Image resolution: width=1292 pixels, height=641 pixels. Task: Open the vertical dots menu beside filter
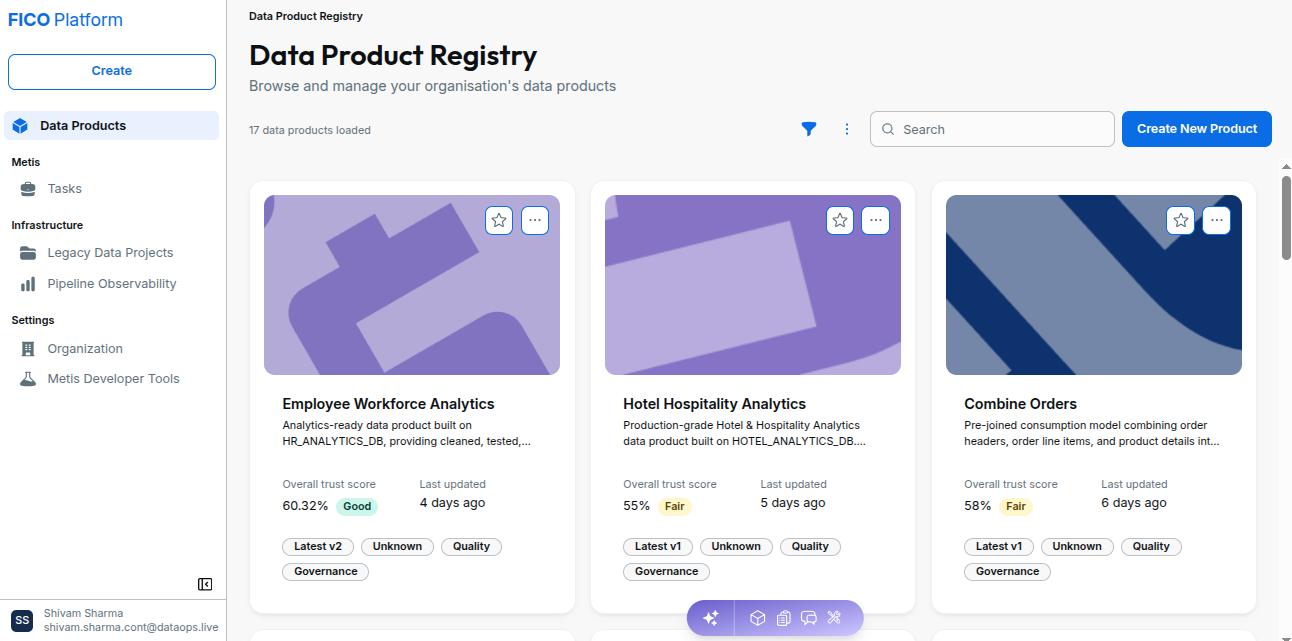pyautogui.click(x=847, y=129)
